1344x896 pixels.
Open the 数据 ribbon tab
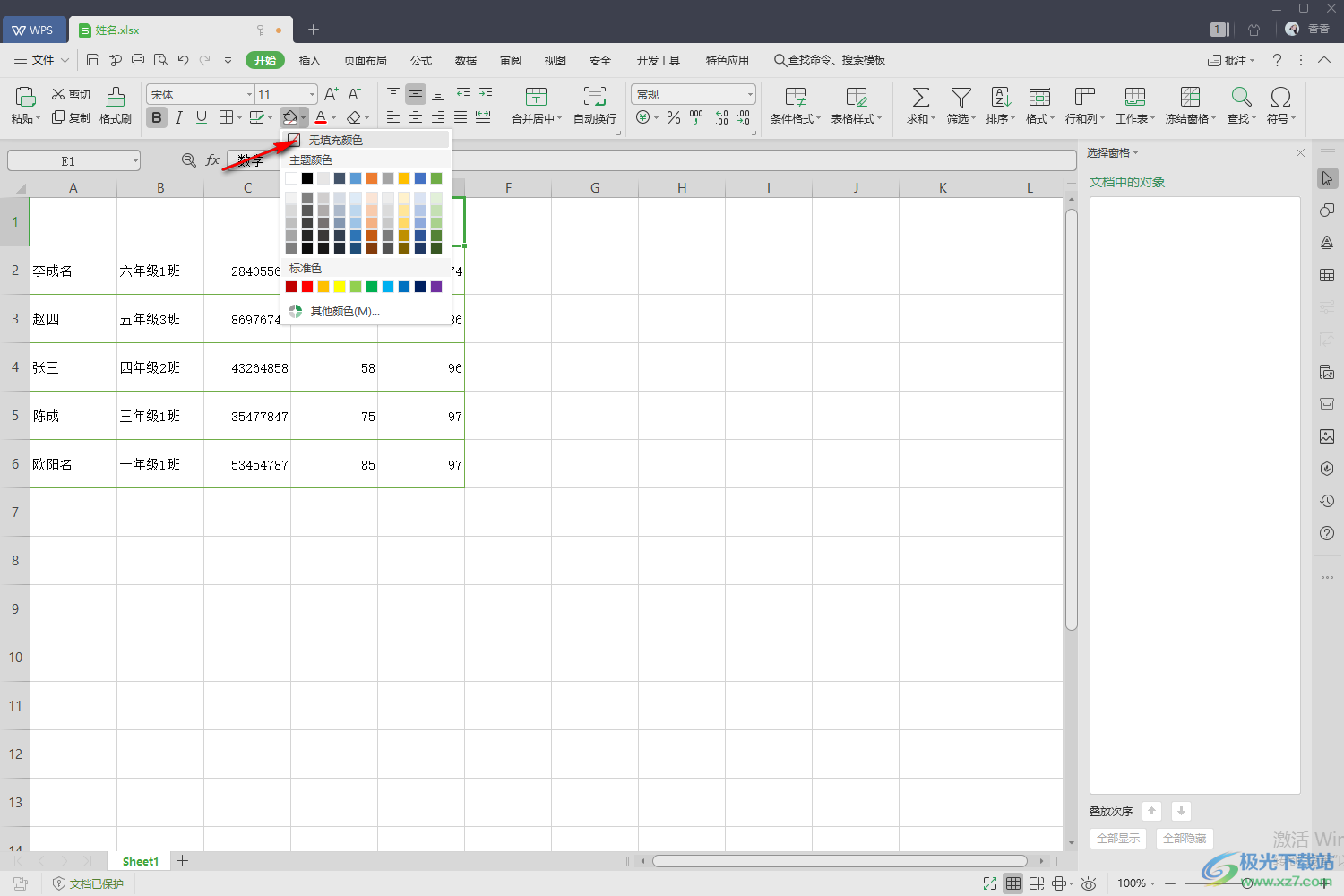coord(466,60)
